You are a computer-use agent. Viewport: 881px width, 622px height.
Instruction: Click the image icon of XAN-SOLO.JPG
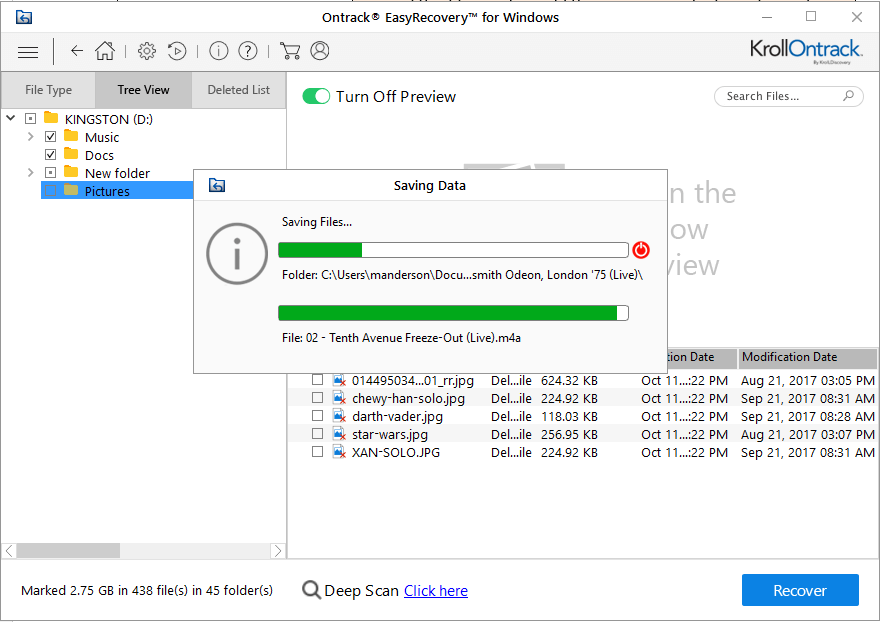[339, 452]
